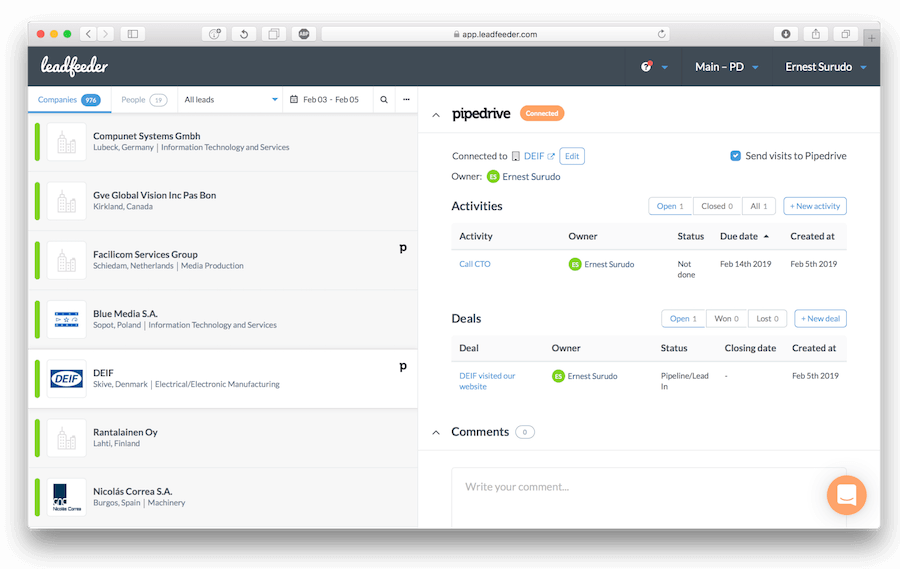Viewport: 900px width, 569px height.
Task: Open a new Safari tab with plus
Action: click(x=871, y=38)
